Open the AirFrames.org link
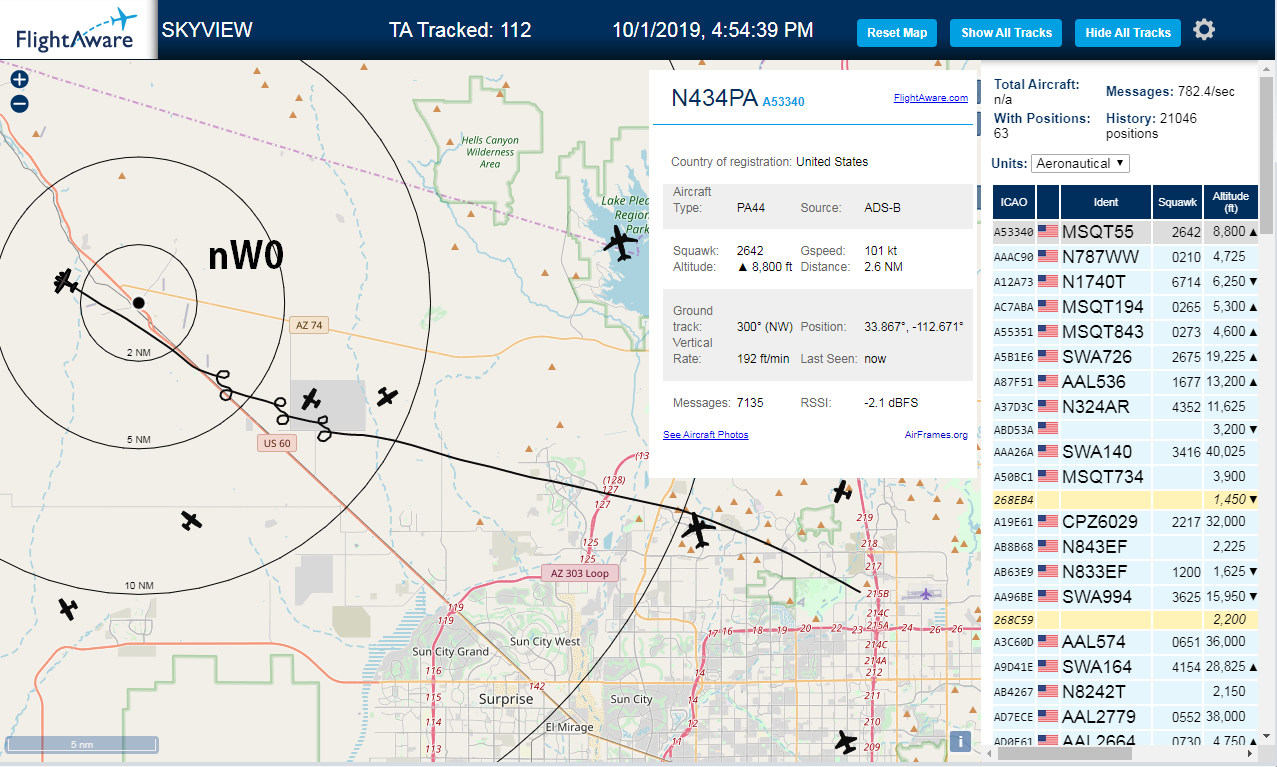 tap(936, 434)
